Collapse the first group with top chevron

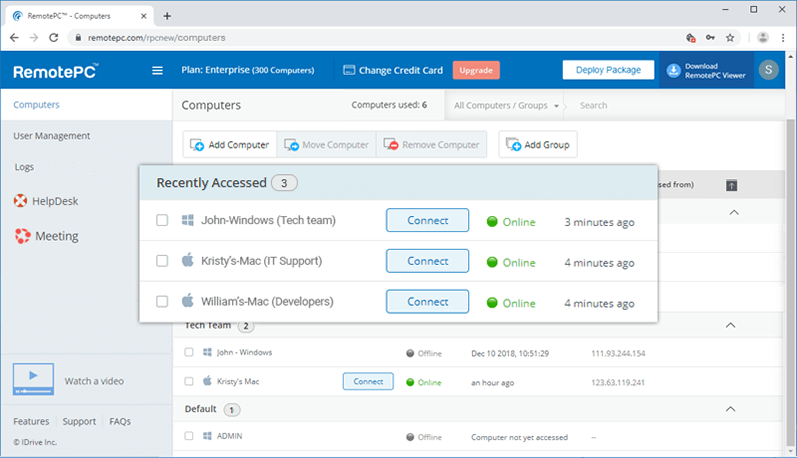coord(734,212)
